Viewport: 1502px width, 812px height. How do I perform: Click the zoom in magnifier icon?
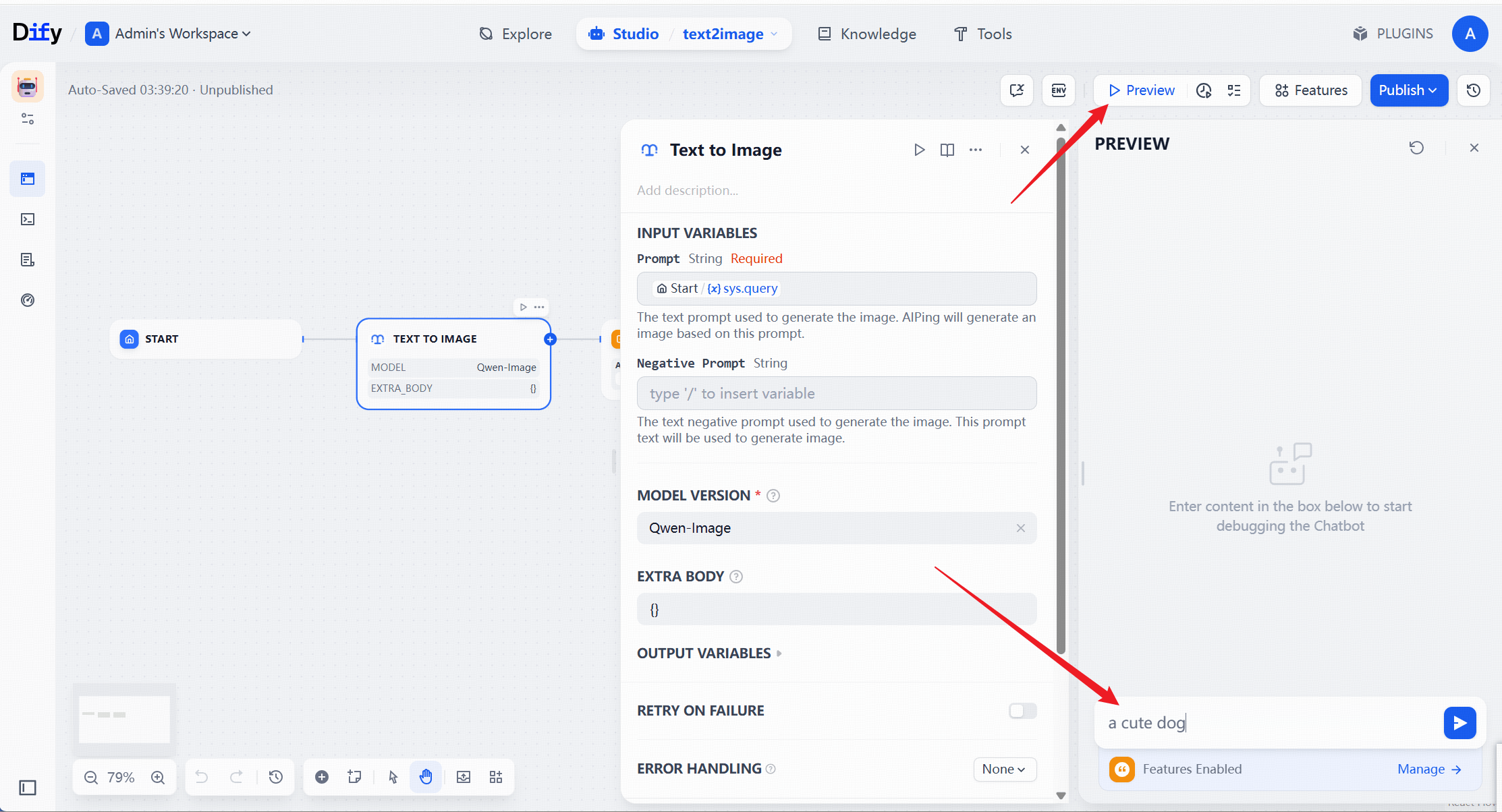pyautogui.click(x=158, y=777)
